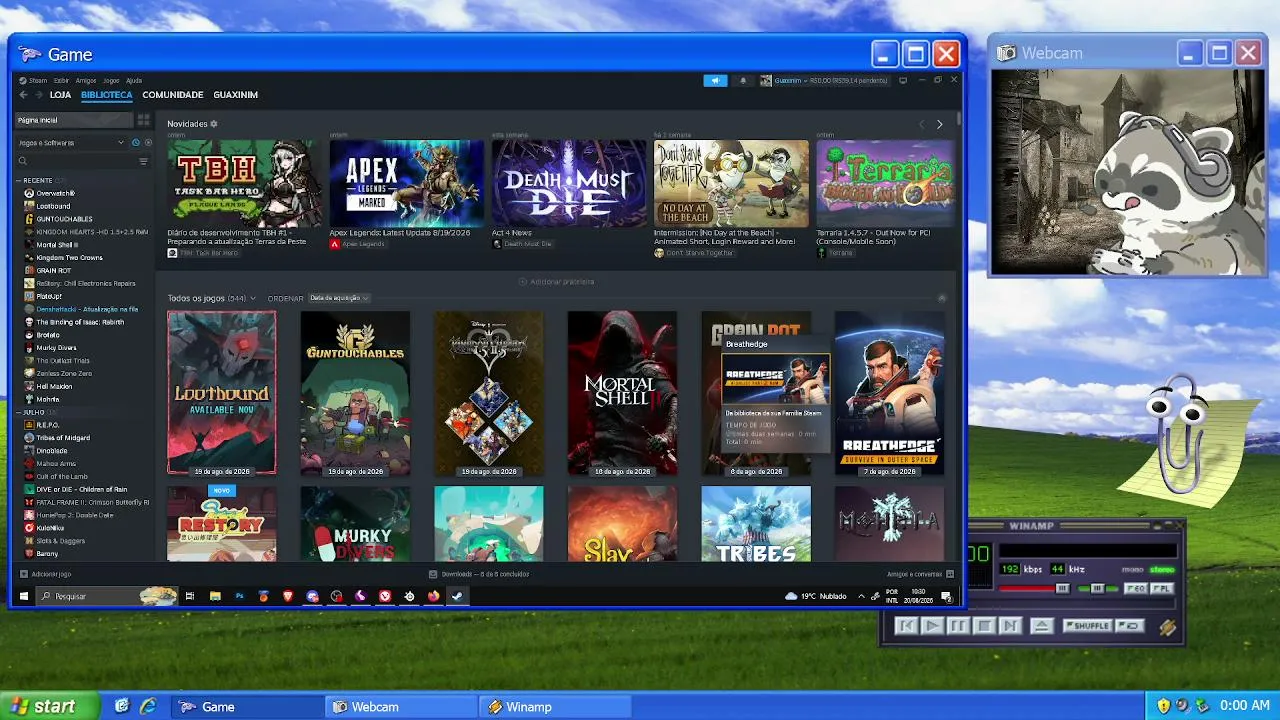1280x720 pixels.
Task: Open Steam notifications bell
Action: coord(742,81)
